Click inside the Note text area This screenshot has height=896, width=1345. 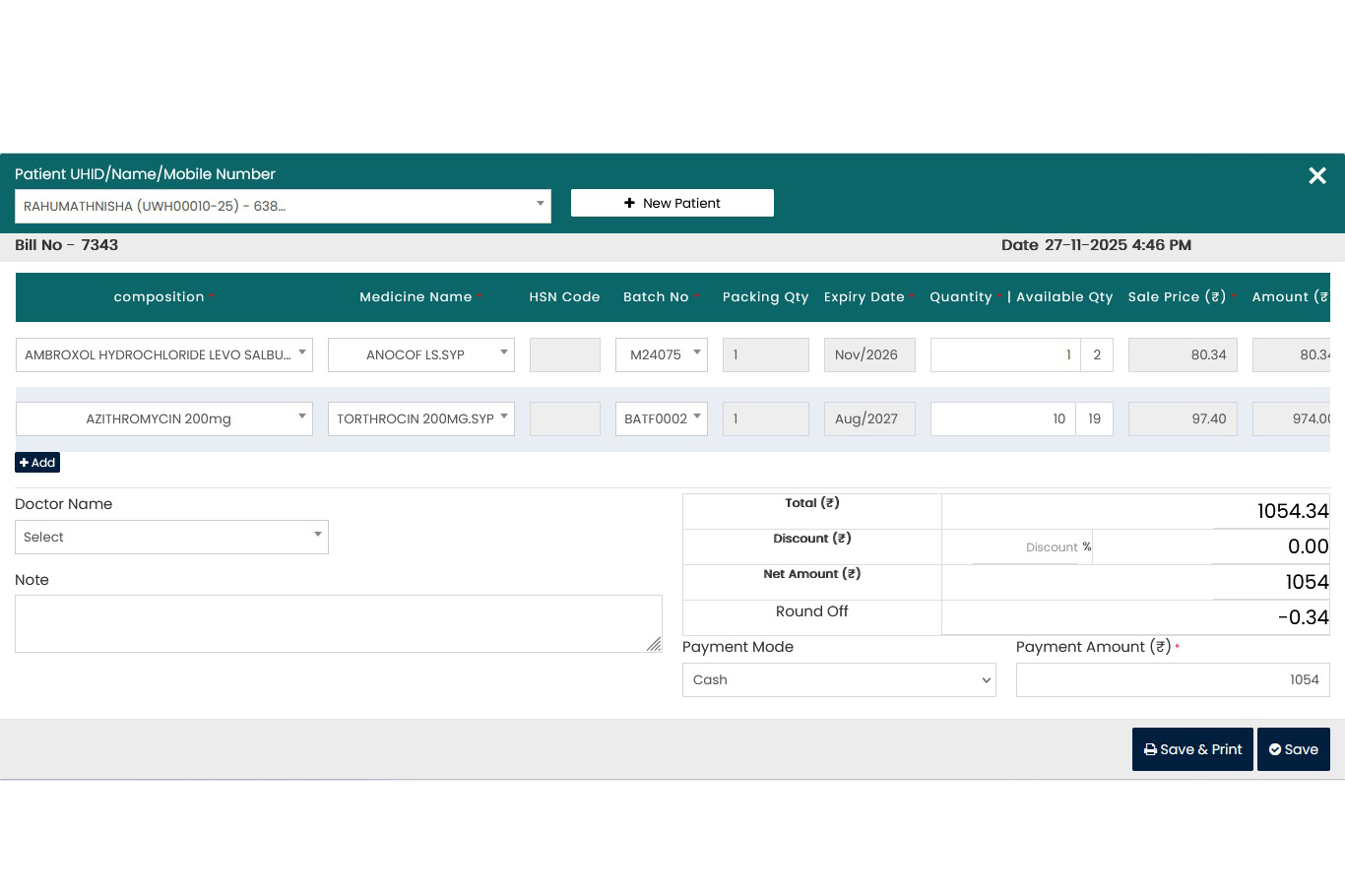click(338, 623)
